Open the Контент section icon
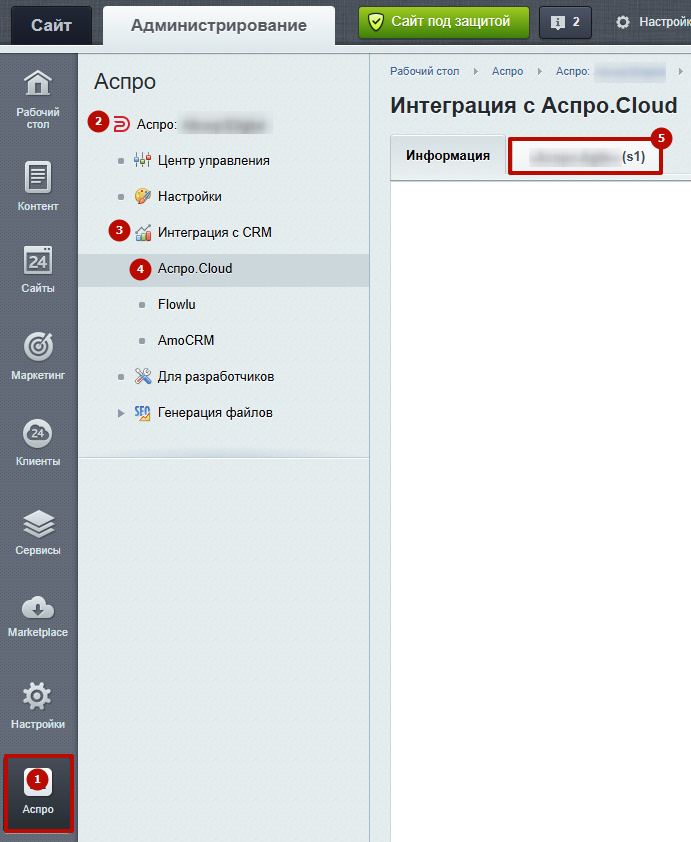Screen dimensions: 691x842 (38, 186)
